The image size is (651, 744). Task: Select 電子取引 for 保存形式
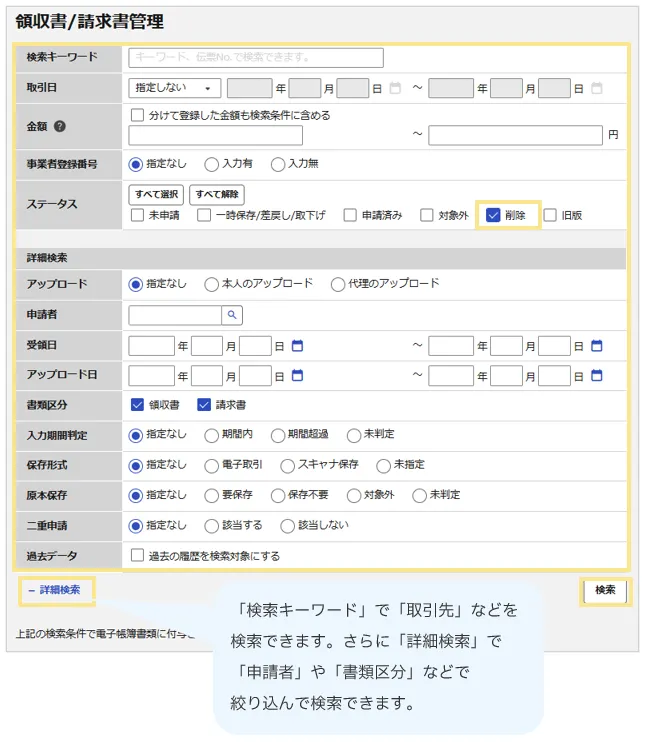point(211,465)
